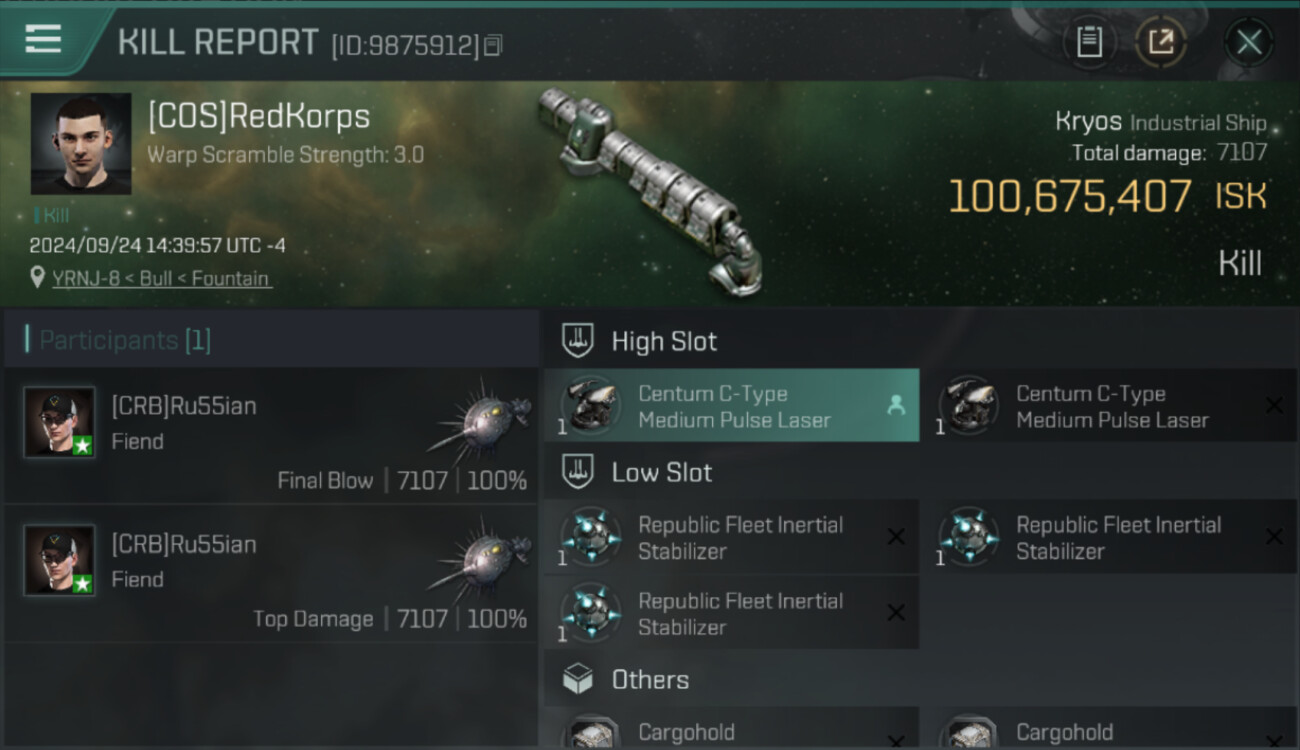Select the highlighted Centum C-Type Medium Pulse Laser
This screenshot has height=750, width=1300.
[x=732, y=406]
